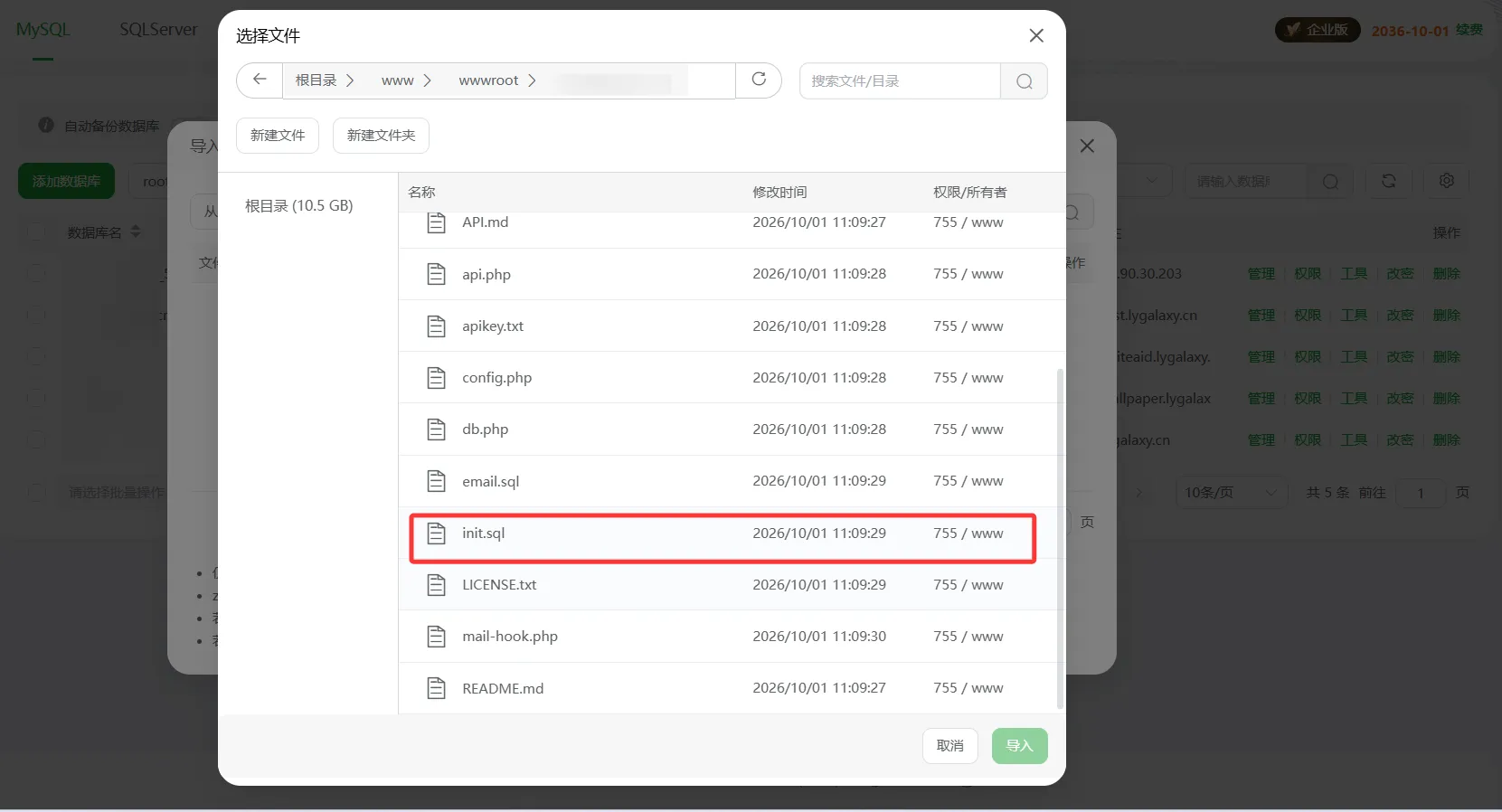The image size is (1502, 812).
Task: Click 添加数据库 button in the background page
Action: pyautogui.click(x=66, y=181)
